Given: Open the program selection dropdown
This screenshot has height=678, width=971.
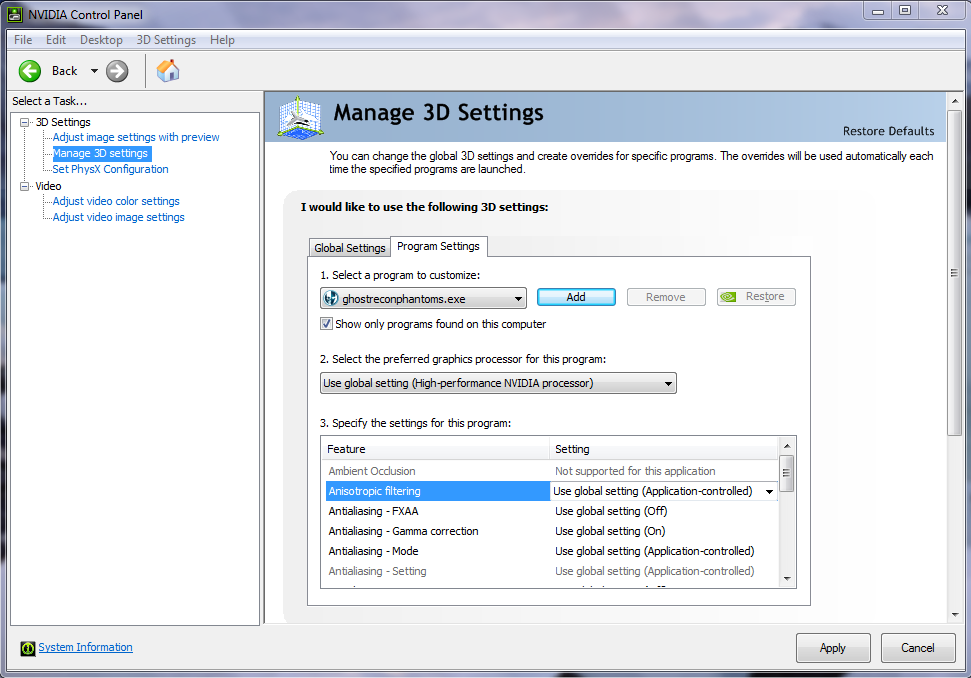Looking at the screenshot, I should pyautogui.click(x=423, y=298).
